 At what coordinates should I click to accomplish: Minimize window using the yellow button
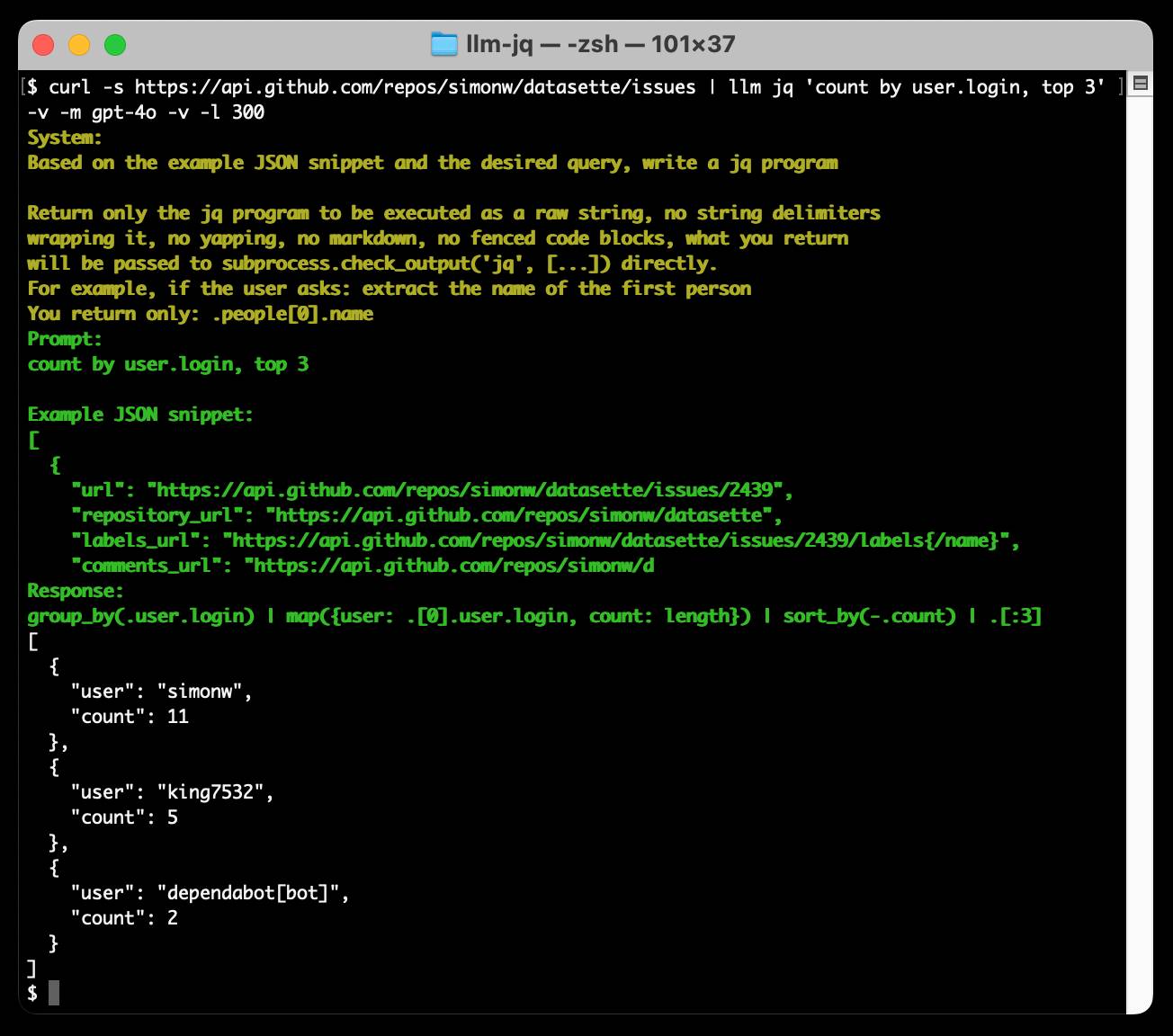point(79,44)
